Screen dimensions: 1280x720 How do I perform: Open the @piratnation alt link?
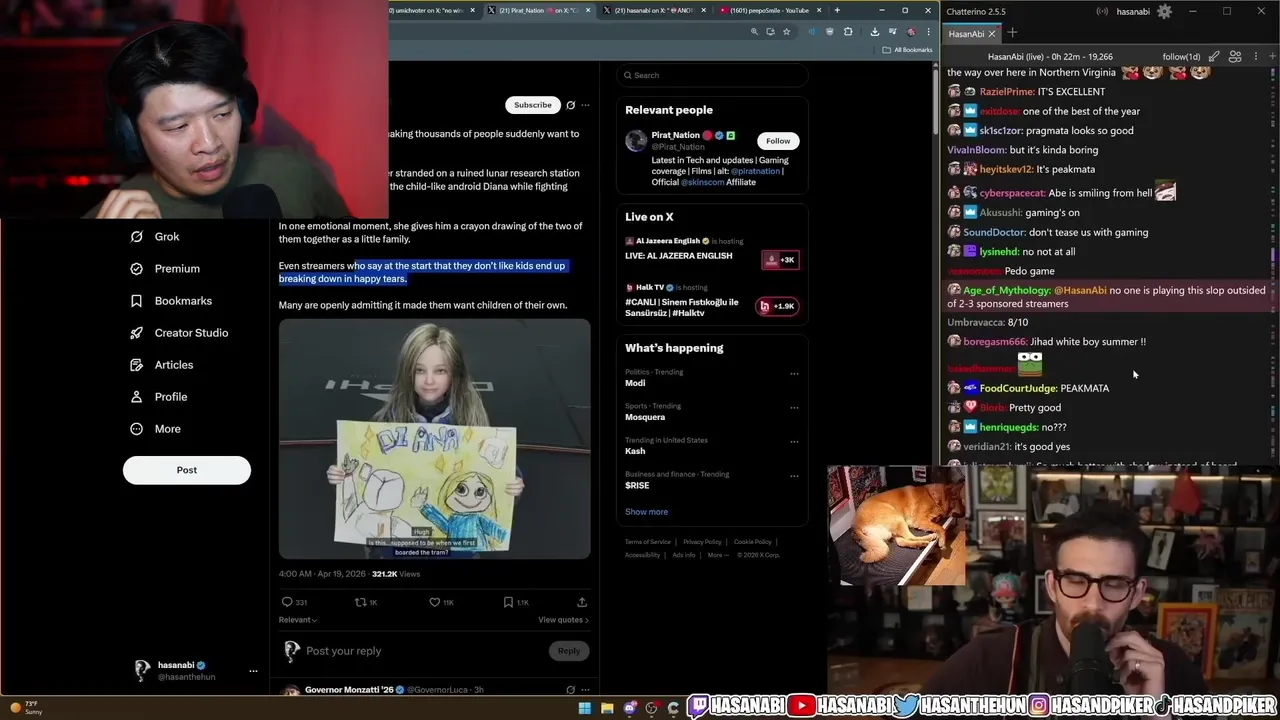755,171
